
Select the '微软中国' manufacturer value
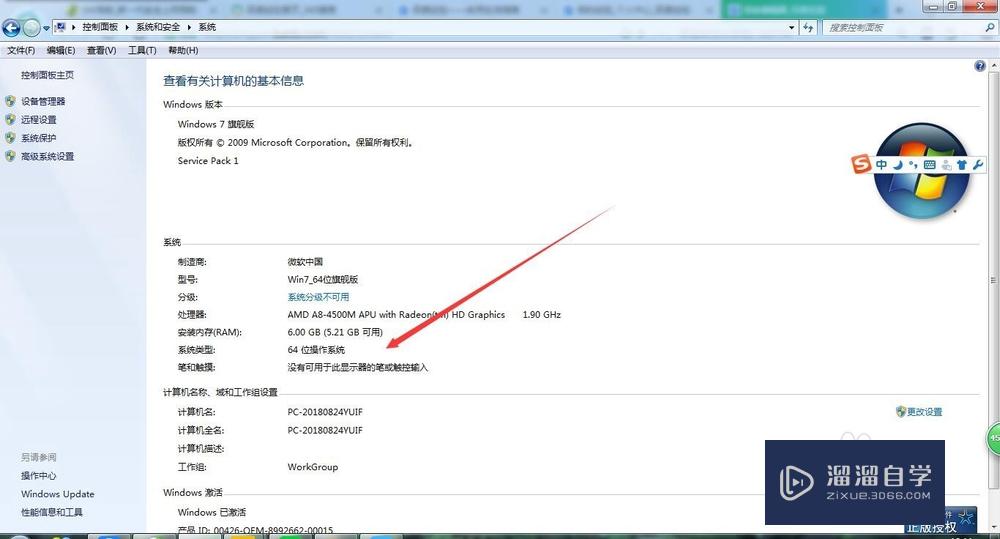click(x=305, y=262)
